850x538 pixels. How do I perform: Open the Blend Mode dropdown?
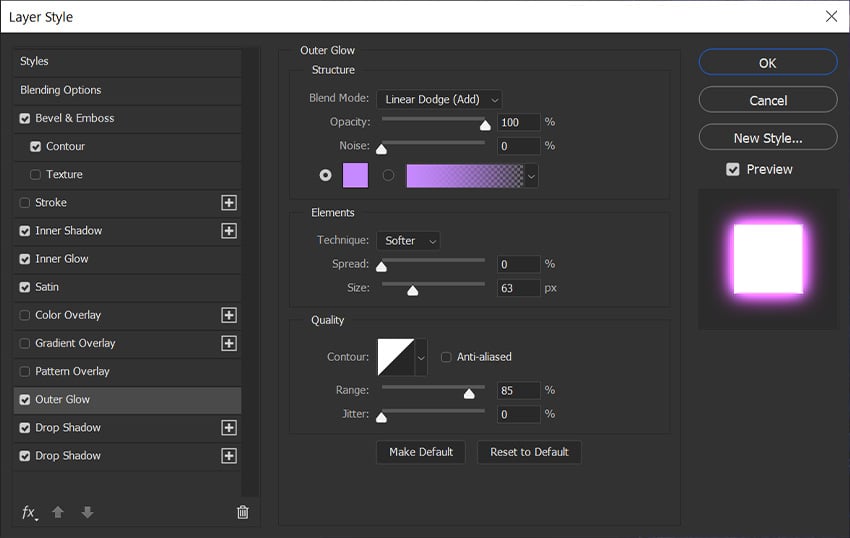click(x=439, y=99)
